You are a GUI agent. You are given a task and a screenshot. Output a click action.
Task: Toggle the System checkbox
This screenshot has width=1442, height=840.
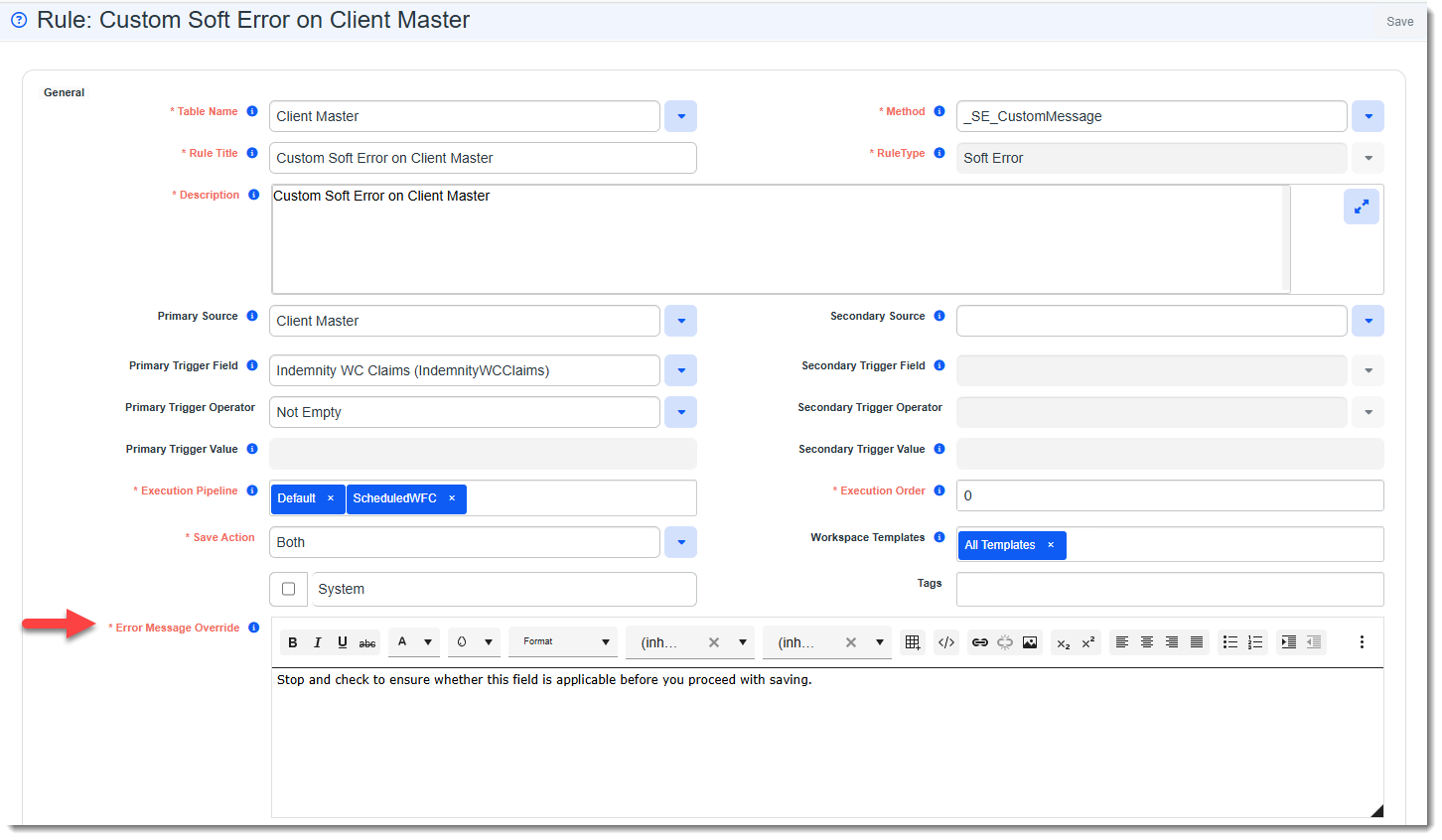tap(289, 589)
